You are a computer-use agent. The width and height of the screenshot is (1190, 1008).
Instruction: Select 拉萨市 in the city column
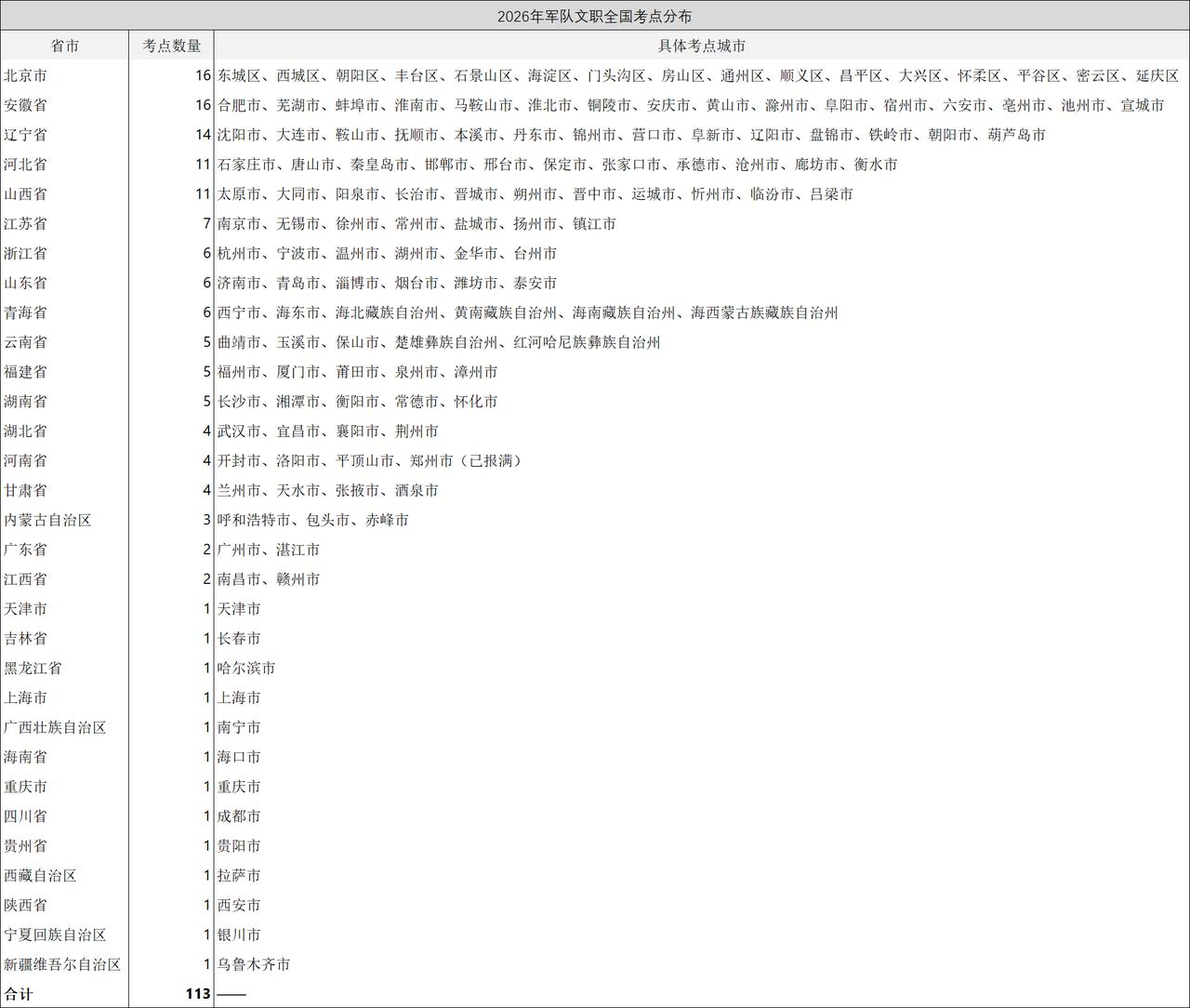click(x=239, y=875)
